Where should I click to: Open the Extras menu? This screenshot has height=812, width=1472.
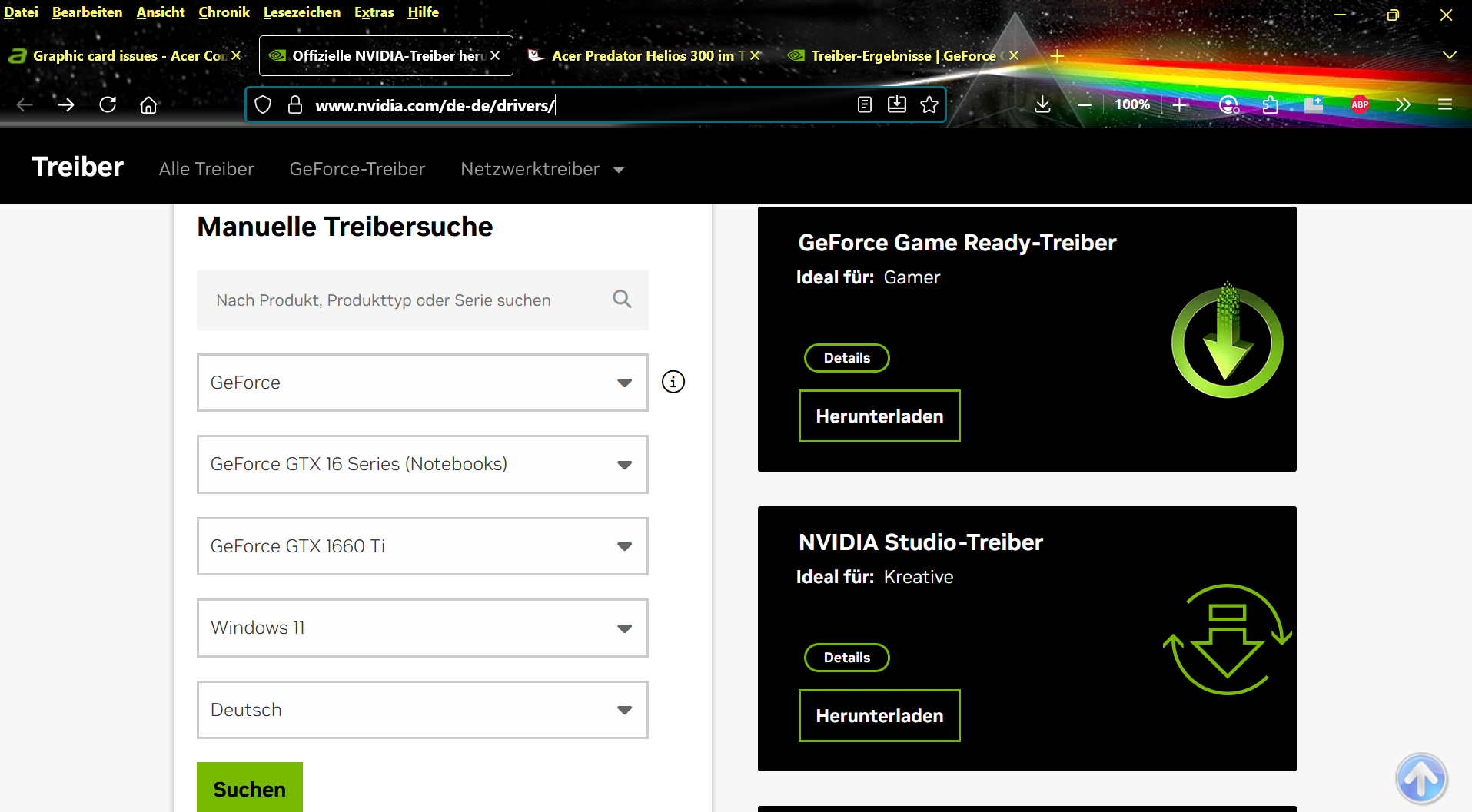374,12
